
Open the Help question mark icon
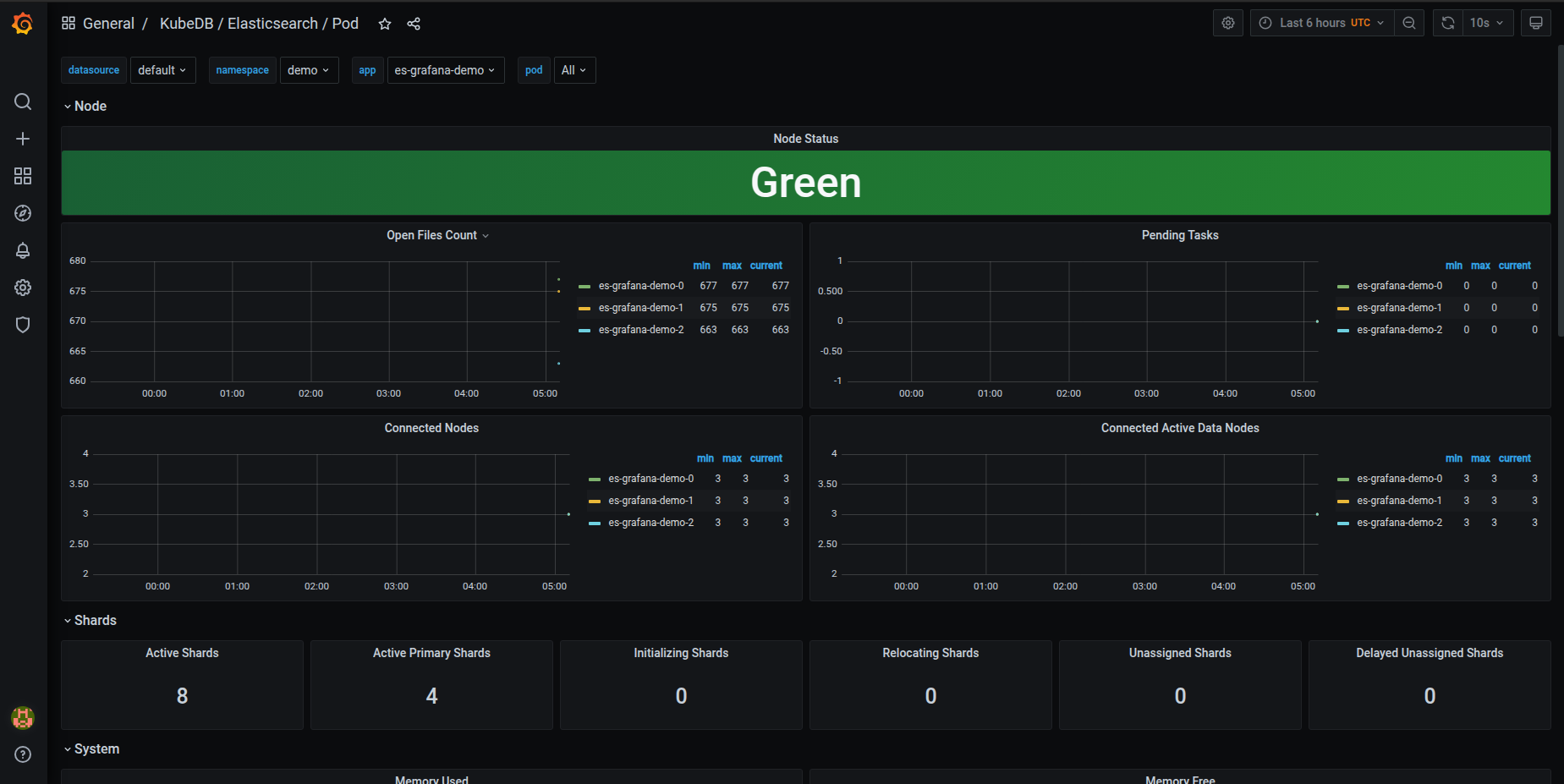tap(23, 754)
